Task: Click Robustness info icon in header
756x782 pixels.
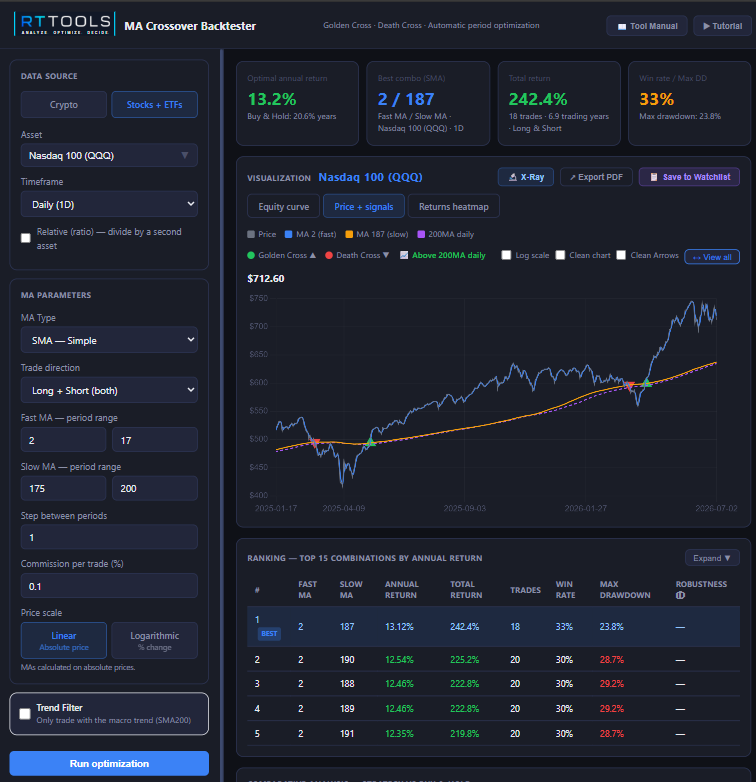Action: (x=680, y=595)
